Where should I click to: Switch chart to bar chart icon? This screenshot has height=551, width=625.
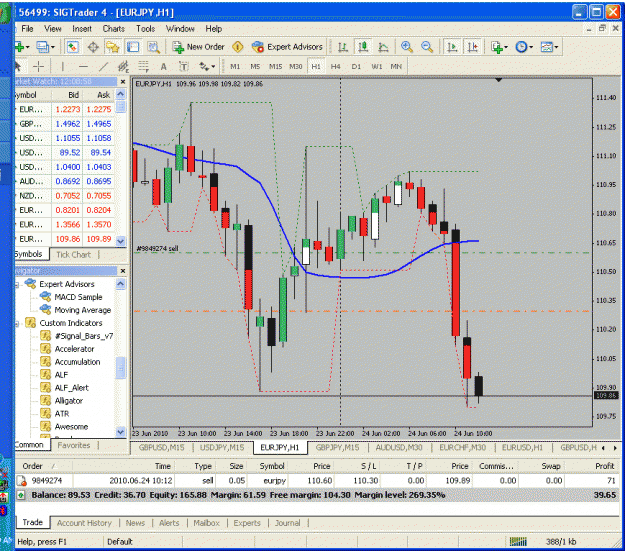[343, 47]
